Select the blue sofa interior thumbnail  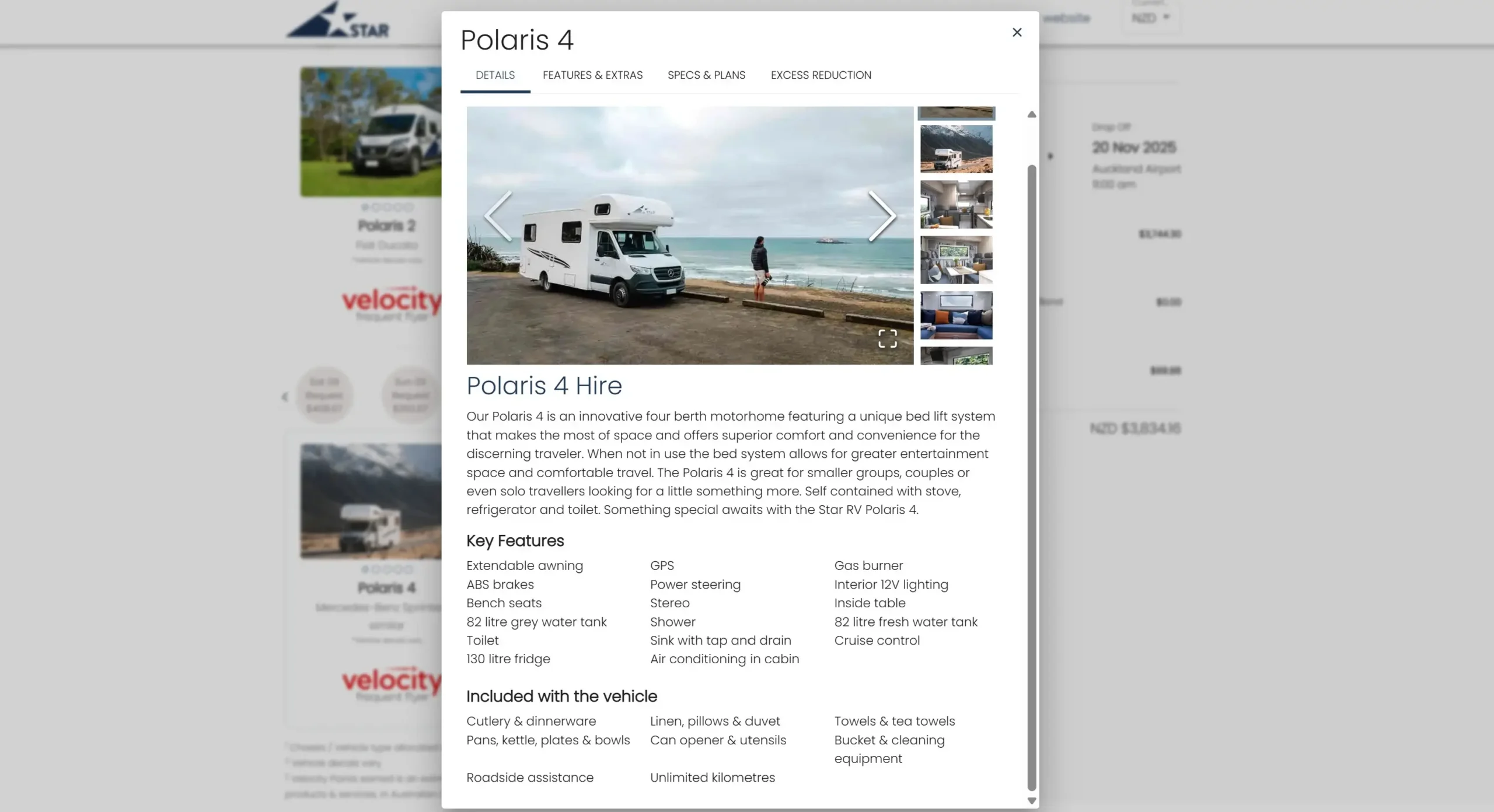point(956,316)
